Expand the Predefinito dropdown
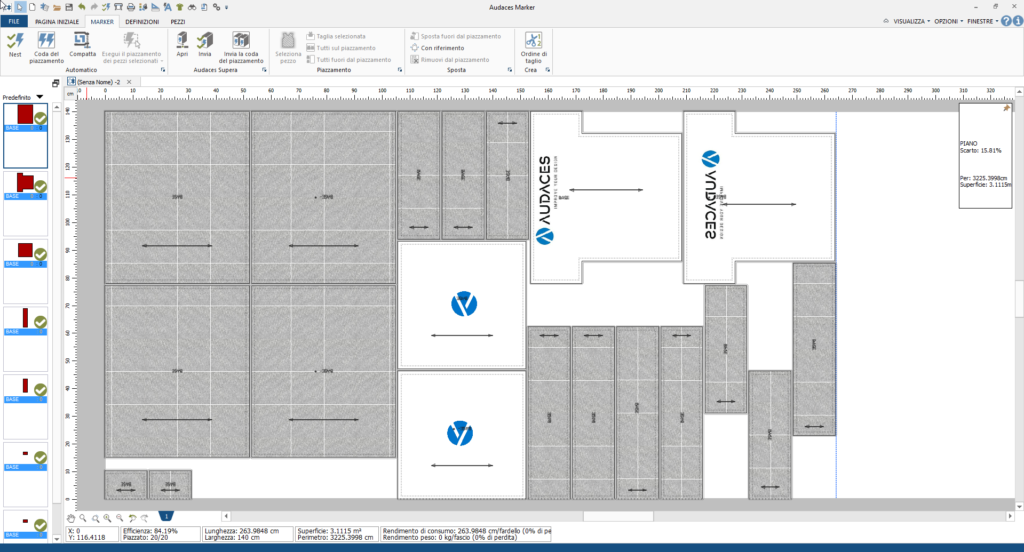 (x=40, y=97)
